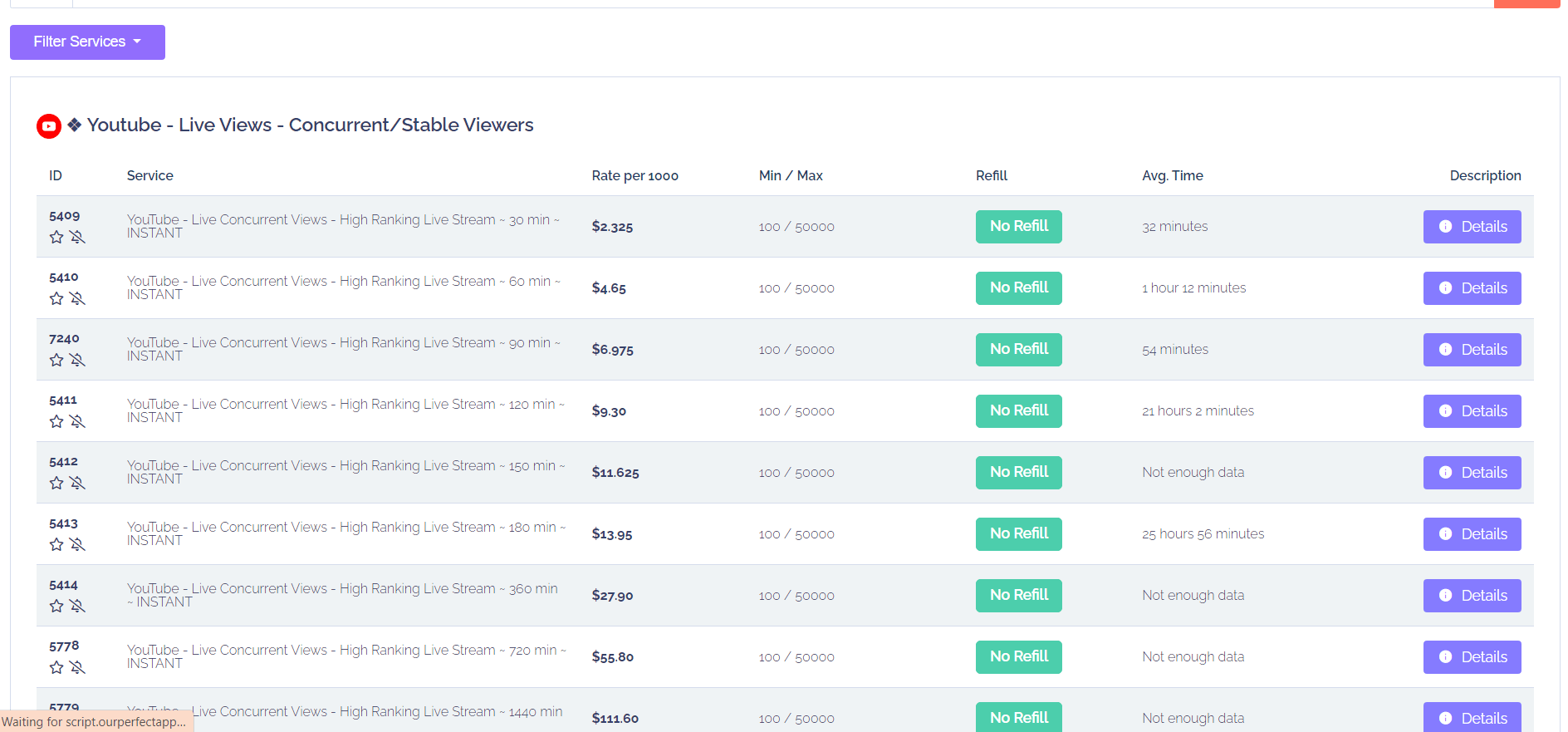1568x732 pixels.
Task: Open Details for the 30 min service
Action: coord(1472,227)
